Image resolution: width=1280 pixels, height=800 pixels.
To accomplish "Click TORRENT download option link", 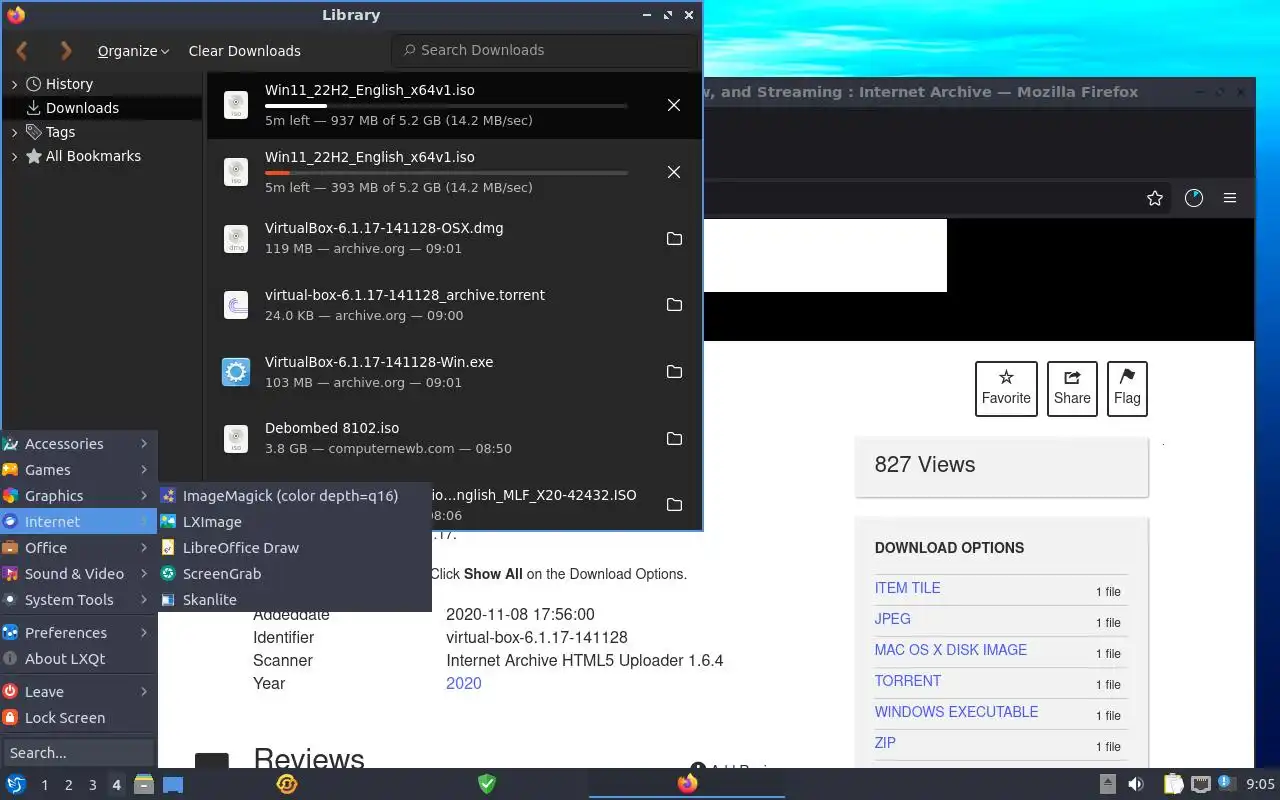I will (907, 681).
